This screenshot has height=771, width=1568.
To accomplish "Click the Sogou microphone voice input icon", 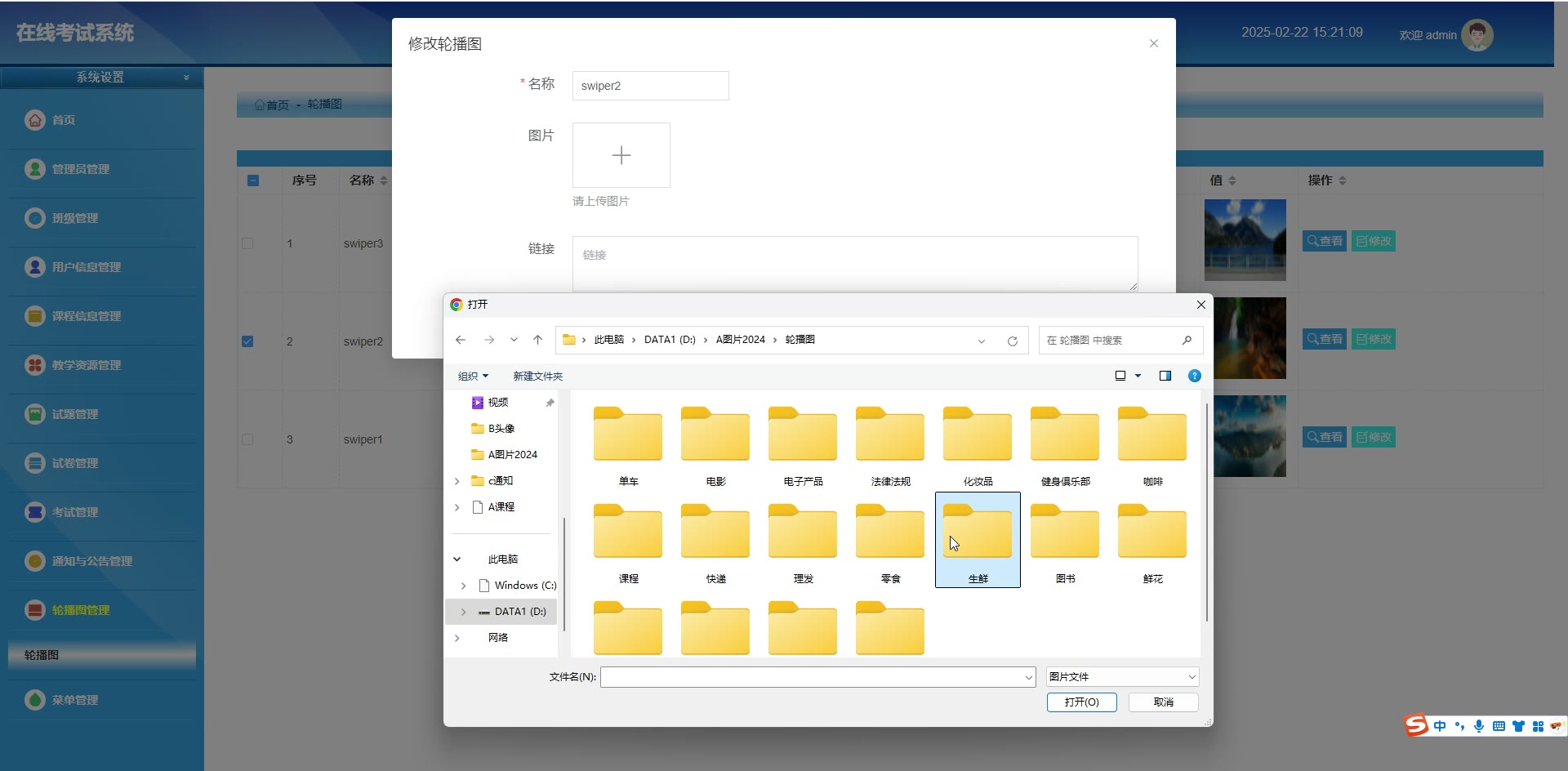I will pos(1479,726).
